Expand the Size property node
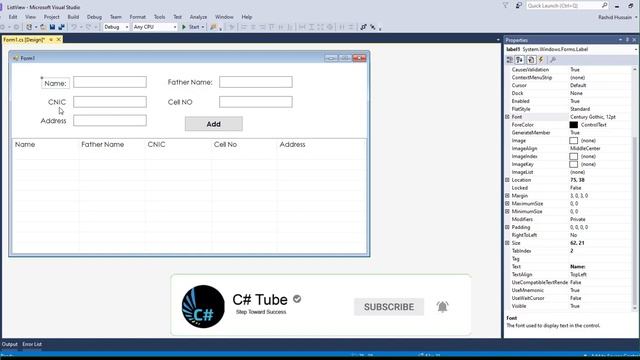 (507, 243)
